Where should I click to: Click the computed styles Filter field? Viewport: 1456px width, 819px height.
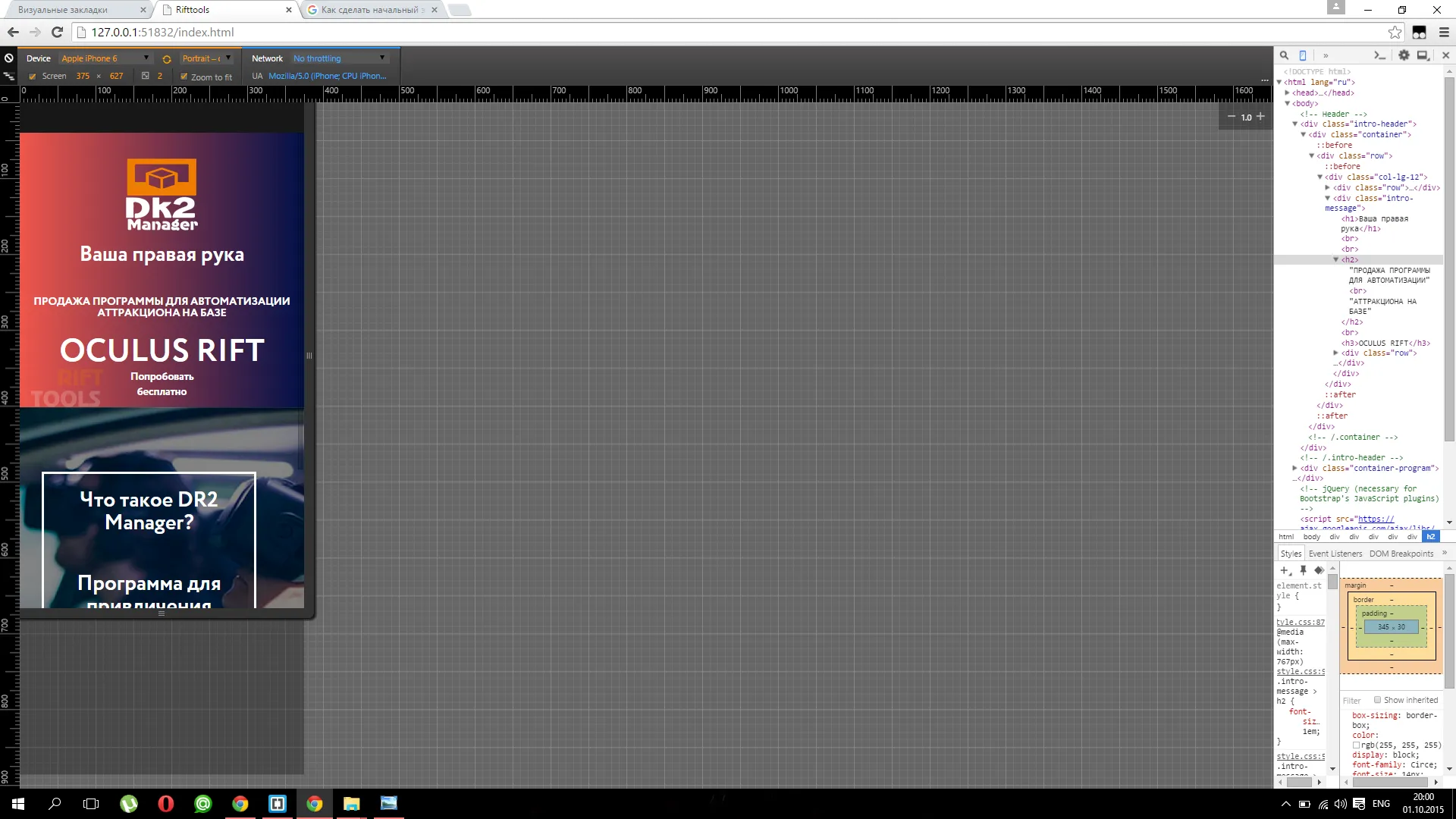click(1355, 701)
